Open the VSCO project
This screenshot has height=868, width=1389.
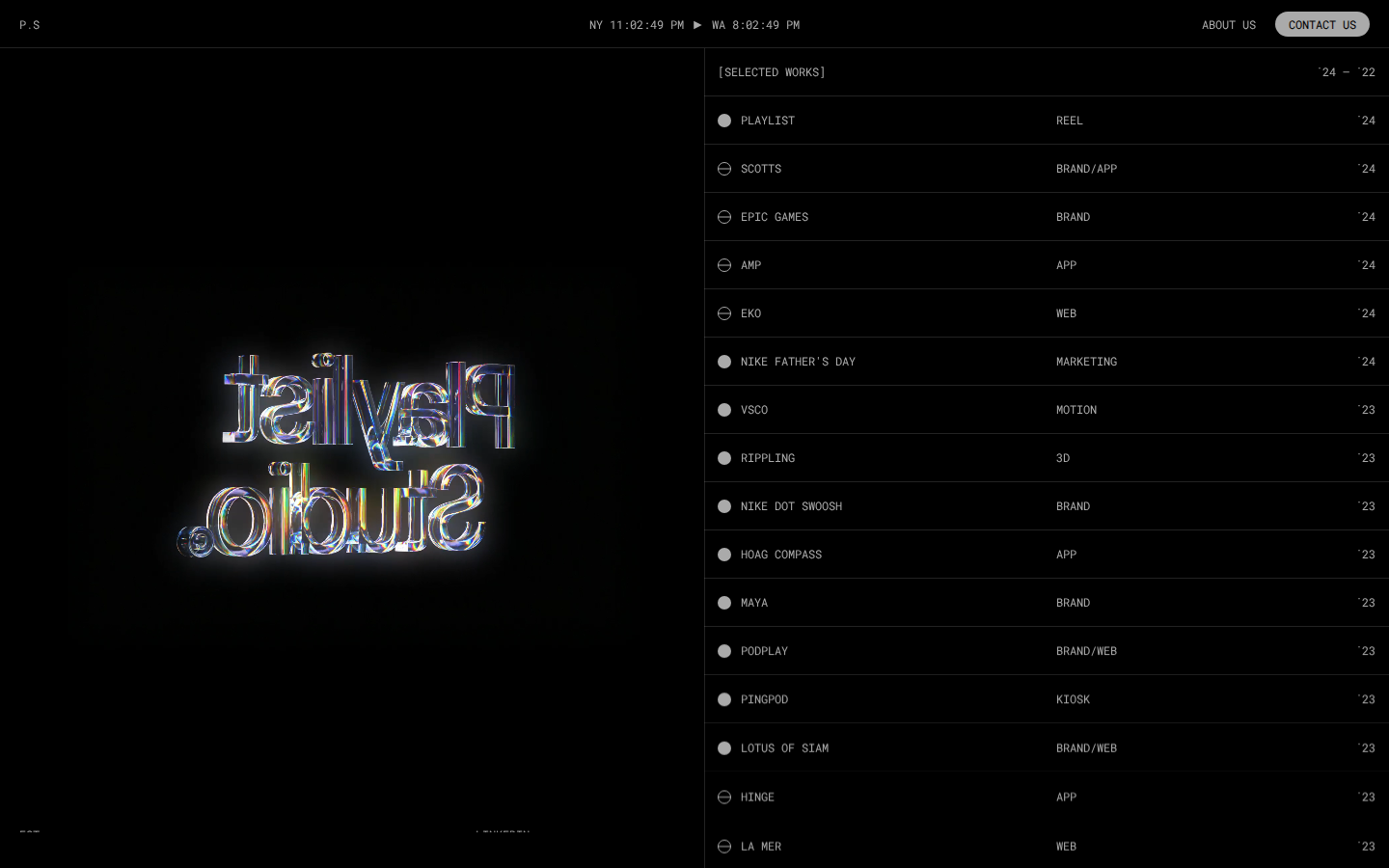point(1047,410)
